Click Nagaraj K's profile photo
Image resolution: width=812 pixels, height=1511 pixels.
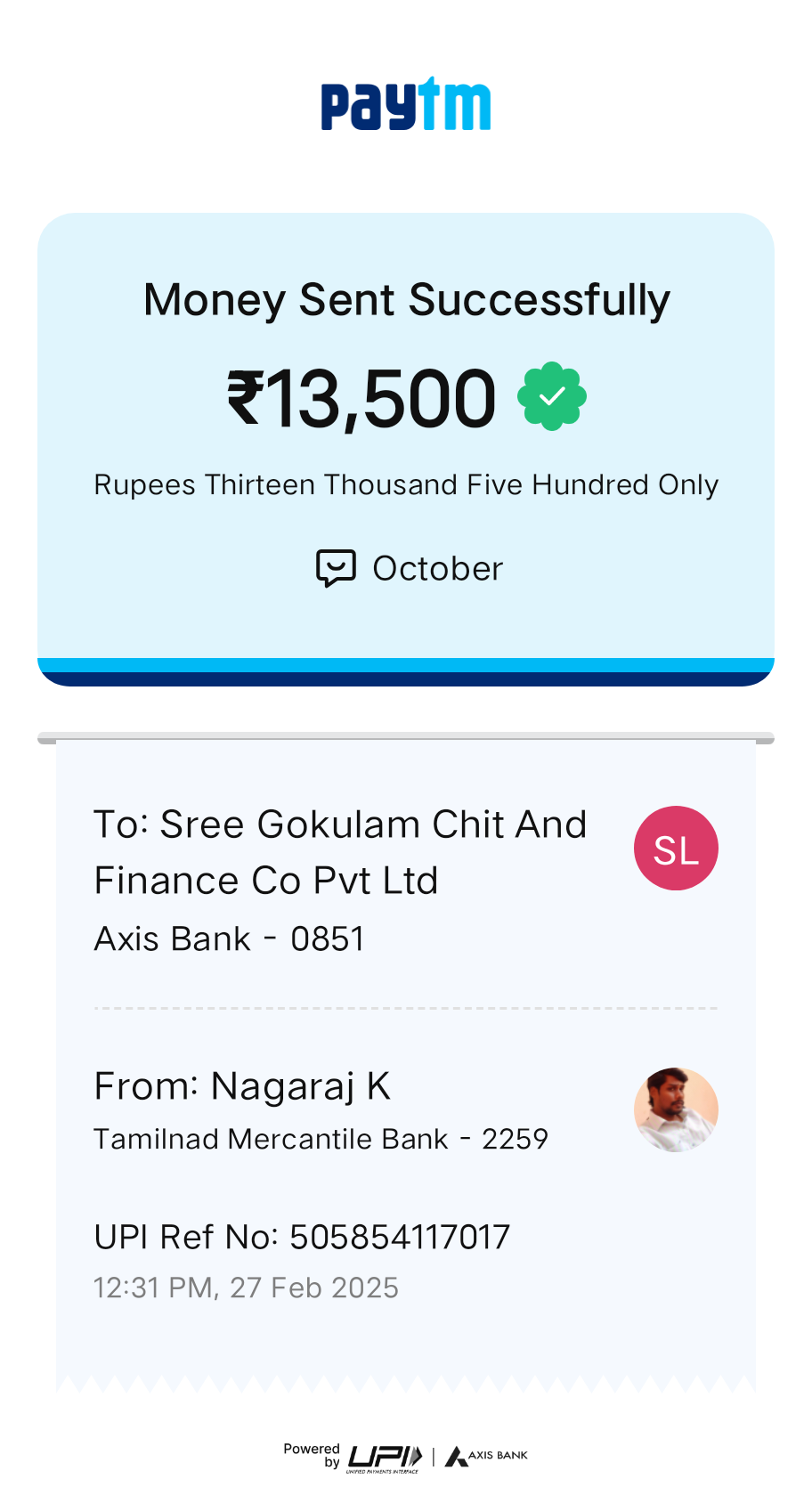click(x=676, y=1109)
